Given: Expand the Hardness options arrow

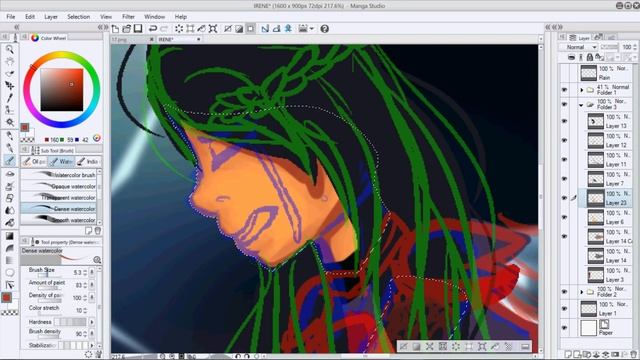Looking at the screenshot, I should (x=92, y=322).
